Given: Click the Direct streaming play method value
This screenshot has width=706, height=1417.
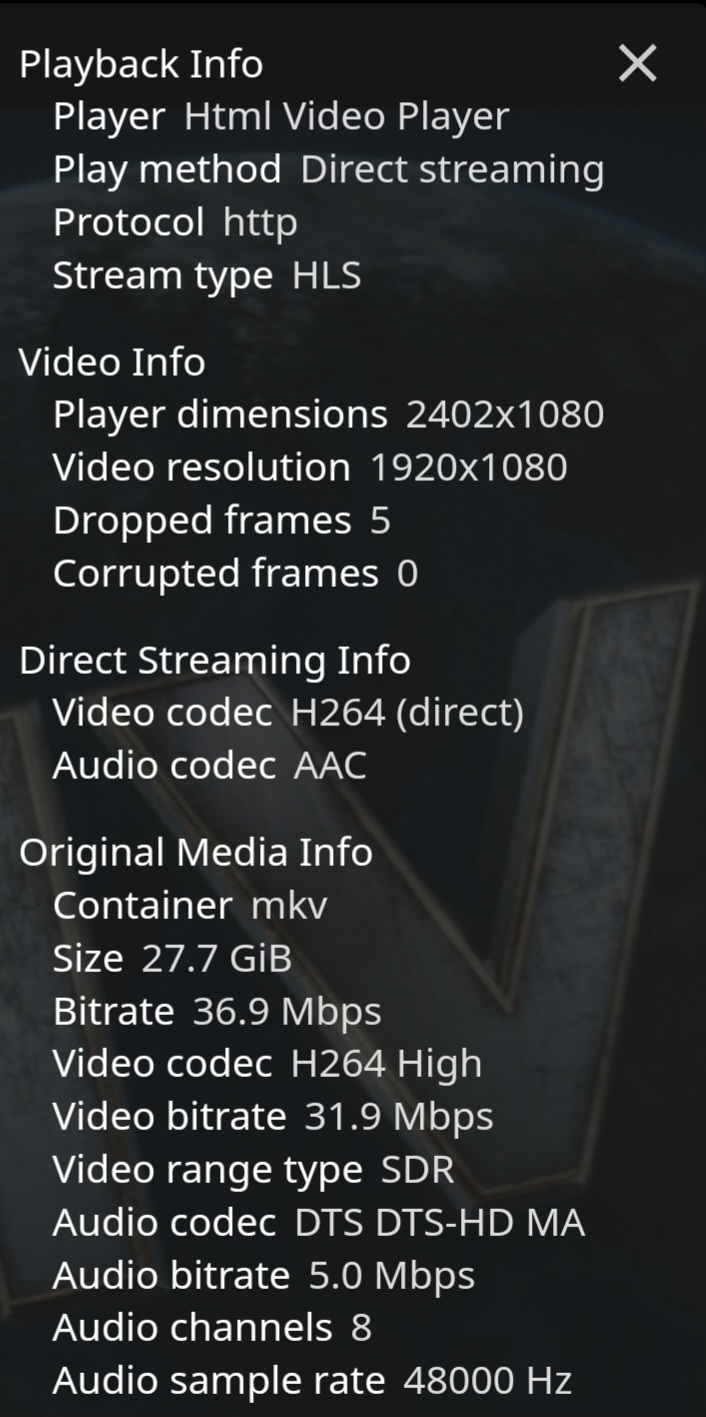Looking at the screenshot, I should [452, 170].
